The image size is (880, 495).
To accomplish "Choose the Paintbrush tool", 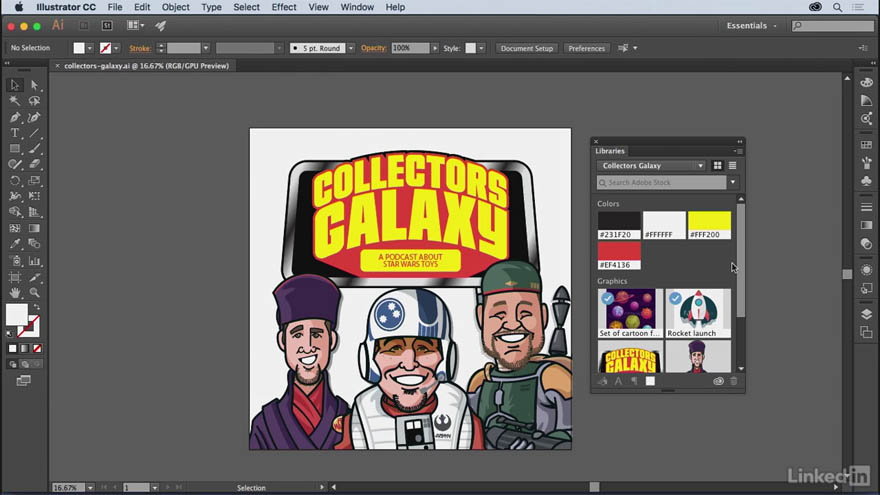I will [x=34, y=149].
